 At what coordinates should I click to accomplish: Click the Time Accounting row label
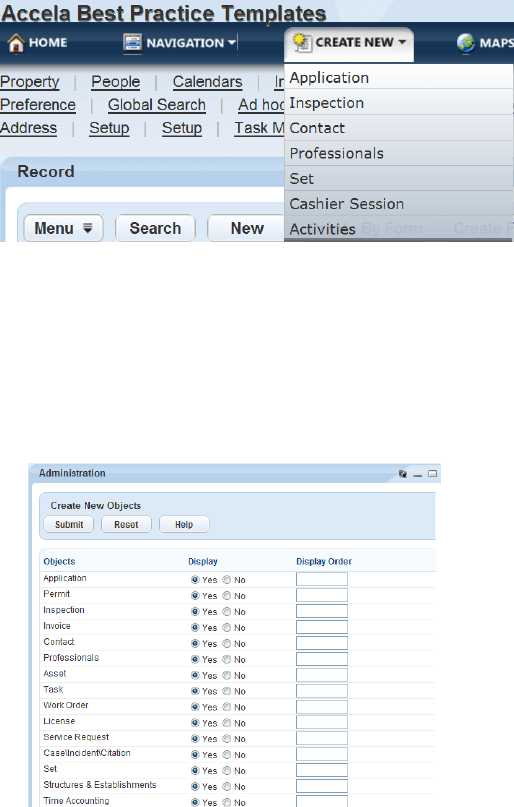pyautogui.click(x=76, y=801)
